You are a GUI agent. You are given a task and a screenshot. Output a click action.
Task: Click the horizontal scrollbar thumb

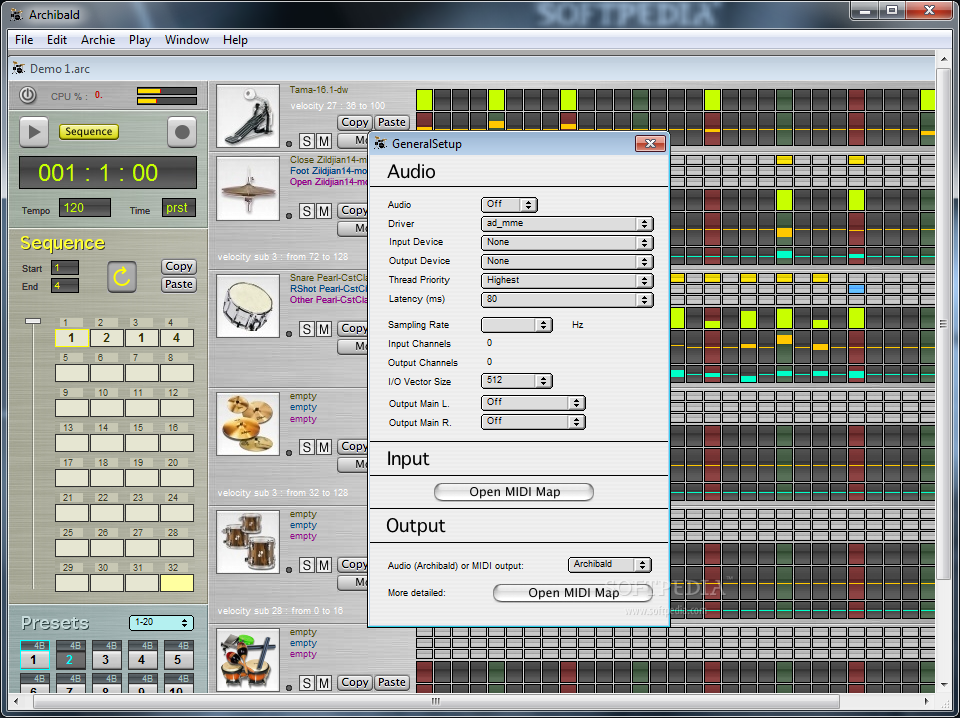click(436, 701)
